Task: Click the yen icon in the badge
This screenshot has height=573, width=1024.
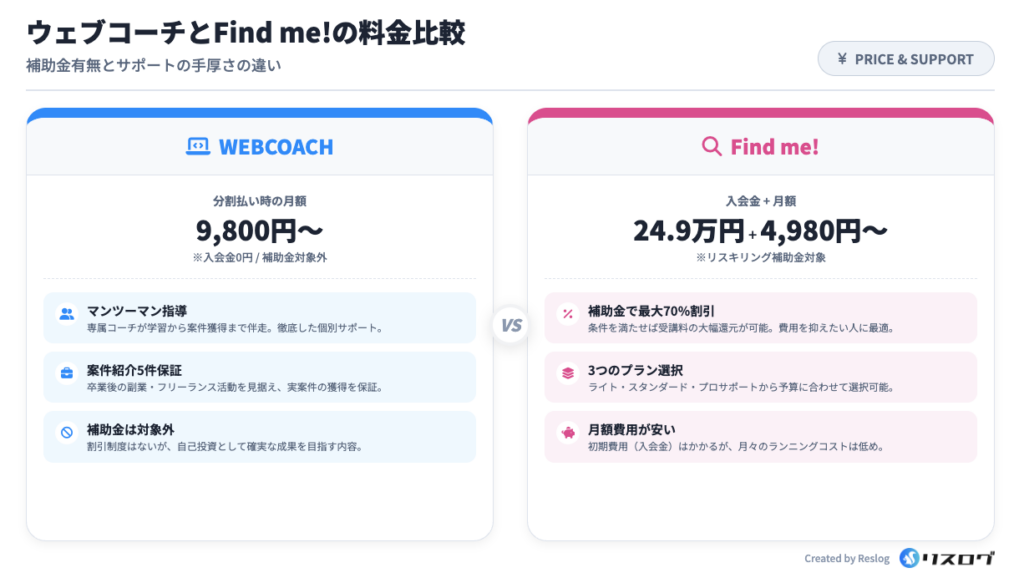Action: 842,59
